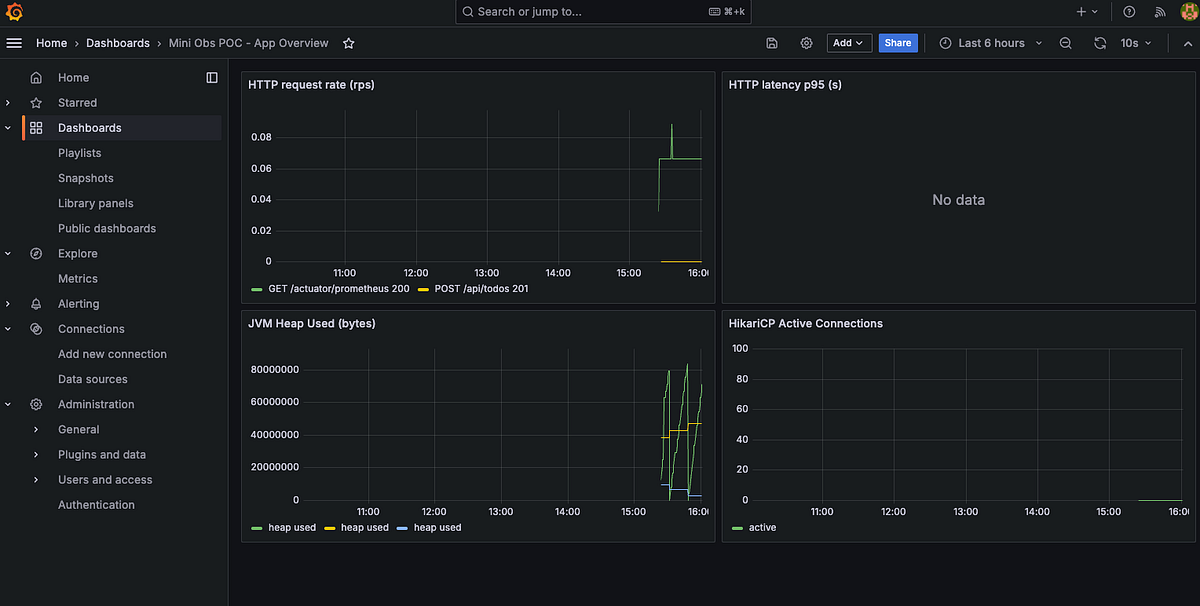The width and height of the screenshot is (1200, 606).
Task: Open Playlists in the sidebar
Action: tap(80, 153)
